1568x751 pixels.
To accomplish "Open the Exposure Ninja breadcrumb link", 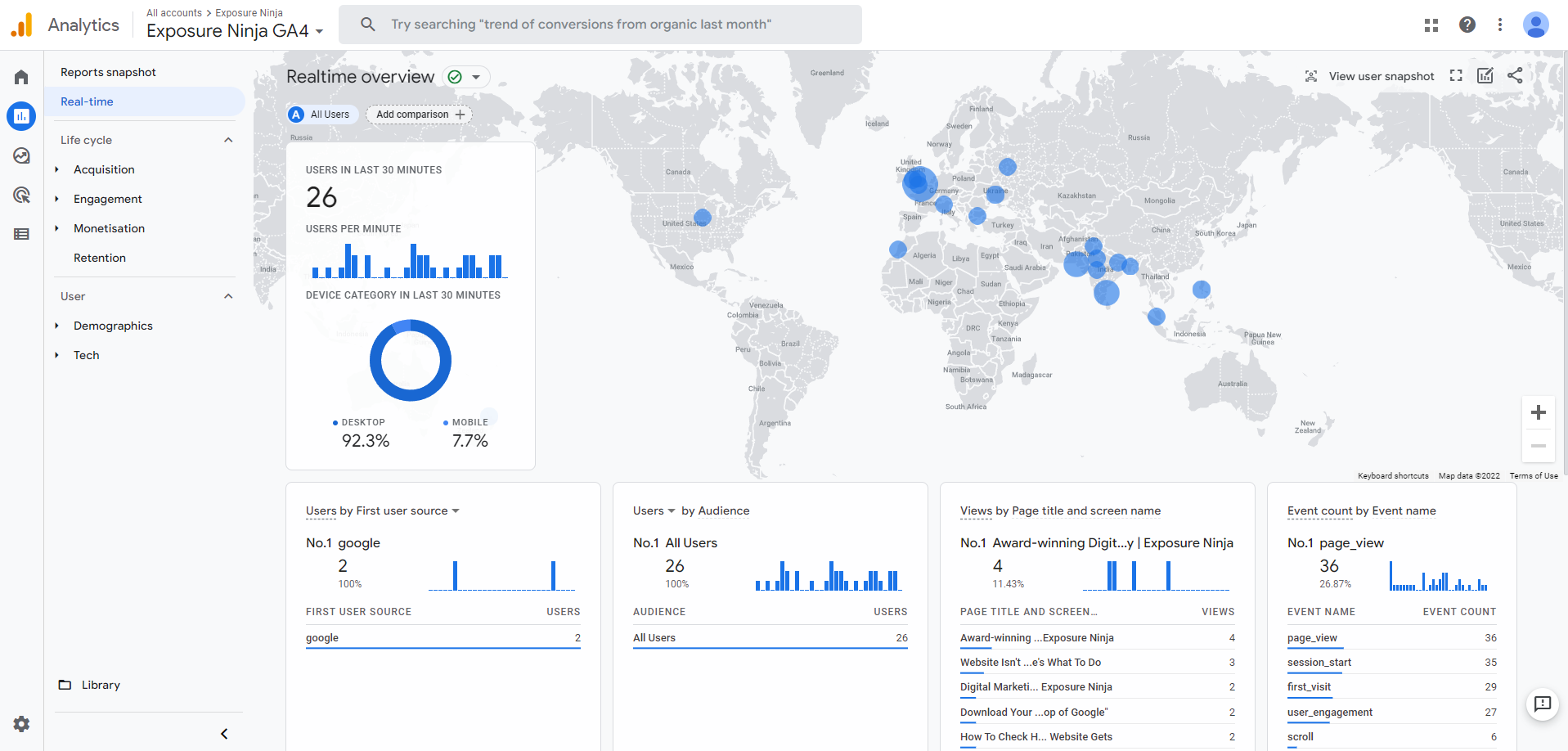I will click(249, 13).
